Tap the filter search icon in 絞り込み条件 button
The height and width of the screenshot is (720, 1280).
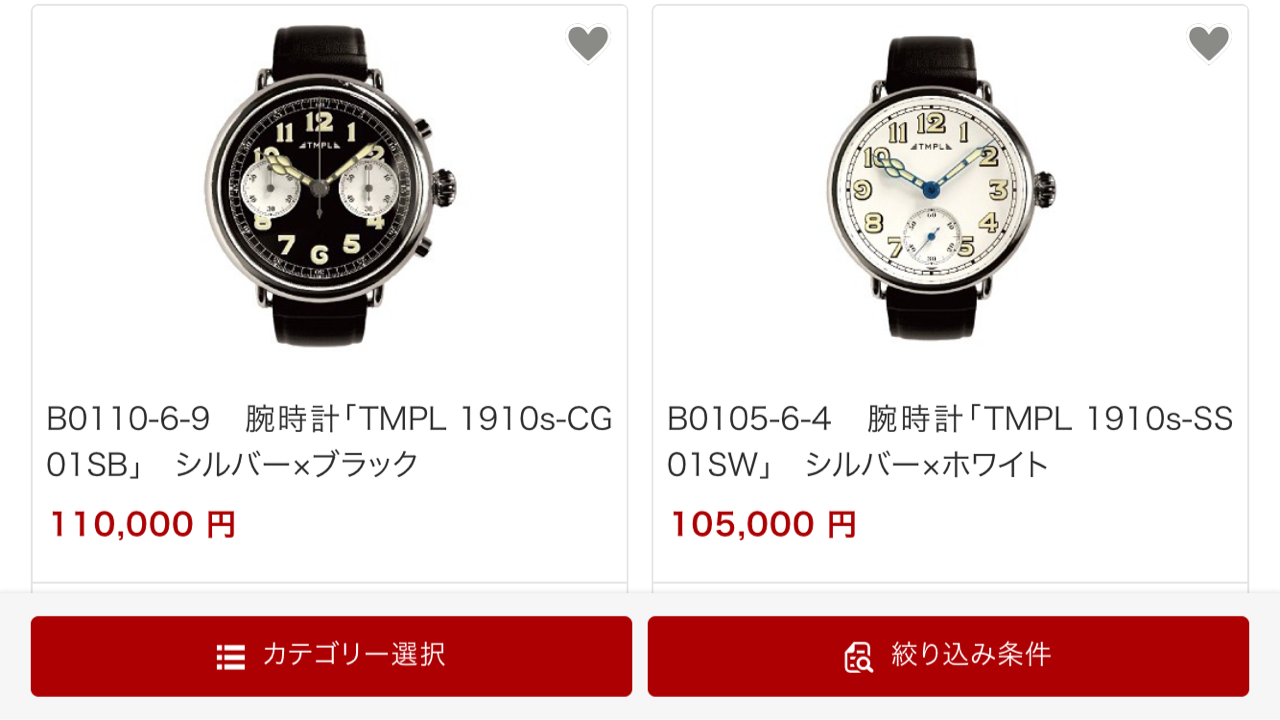(859, 656)
